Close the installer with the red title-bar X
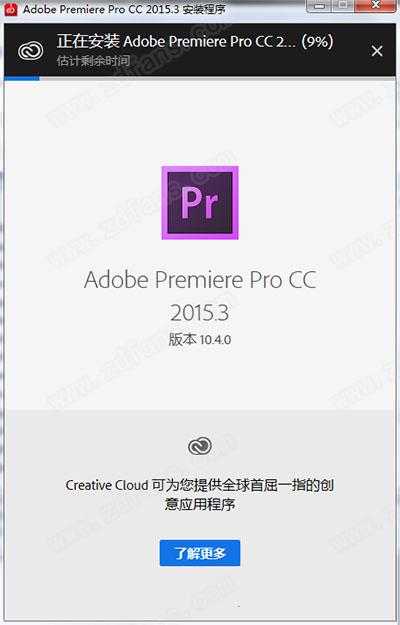 tap(376, 6)
